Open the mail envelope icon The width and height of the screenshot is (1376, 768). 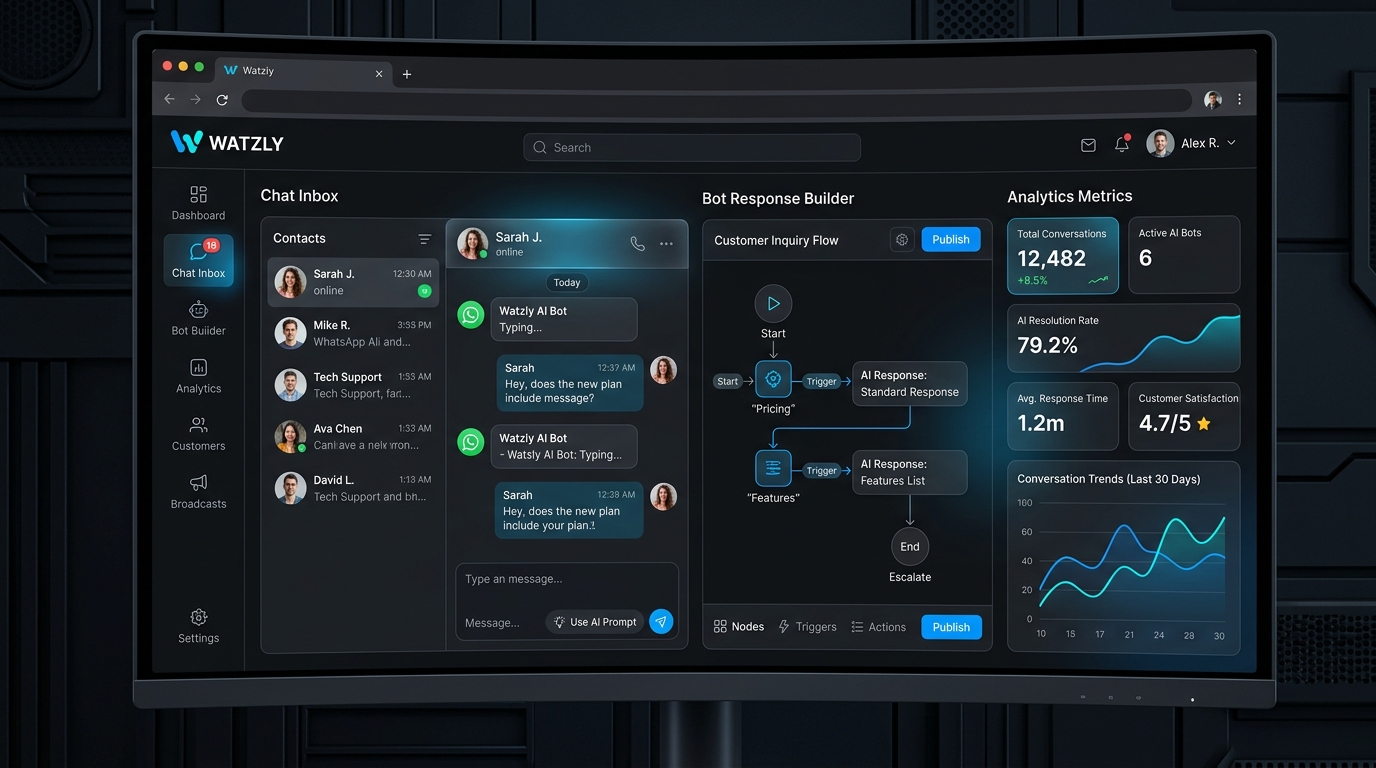1088,145
